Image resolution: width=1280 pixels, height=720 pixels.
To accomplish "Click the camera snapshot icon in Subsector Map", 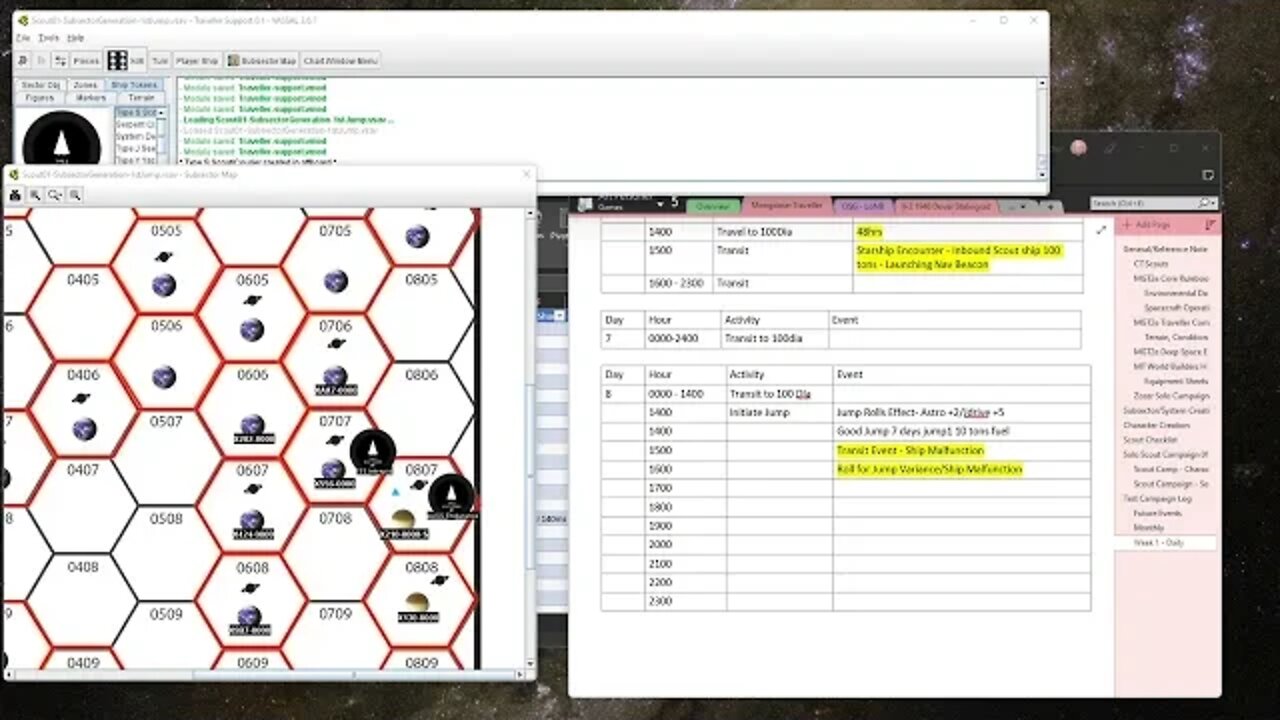I will [x=16, y=195].
